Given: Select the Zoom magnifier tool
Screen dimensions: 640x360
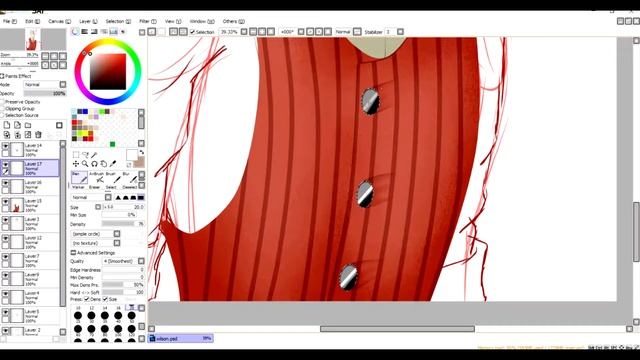Looking at the screenshot, I should 85,164.
